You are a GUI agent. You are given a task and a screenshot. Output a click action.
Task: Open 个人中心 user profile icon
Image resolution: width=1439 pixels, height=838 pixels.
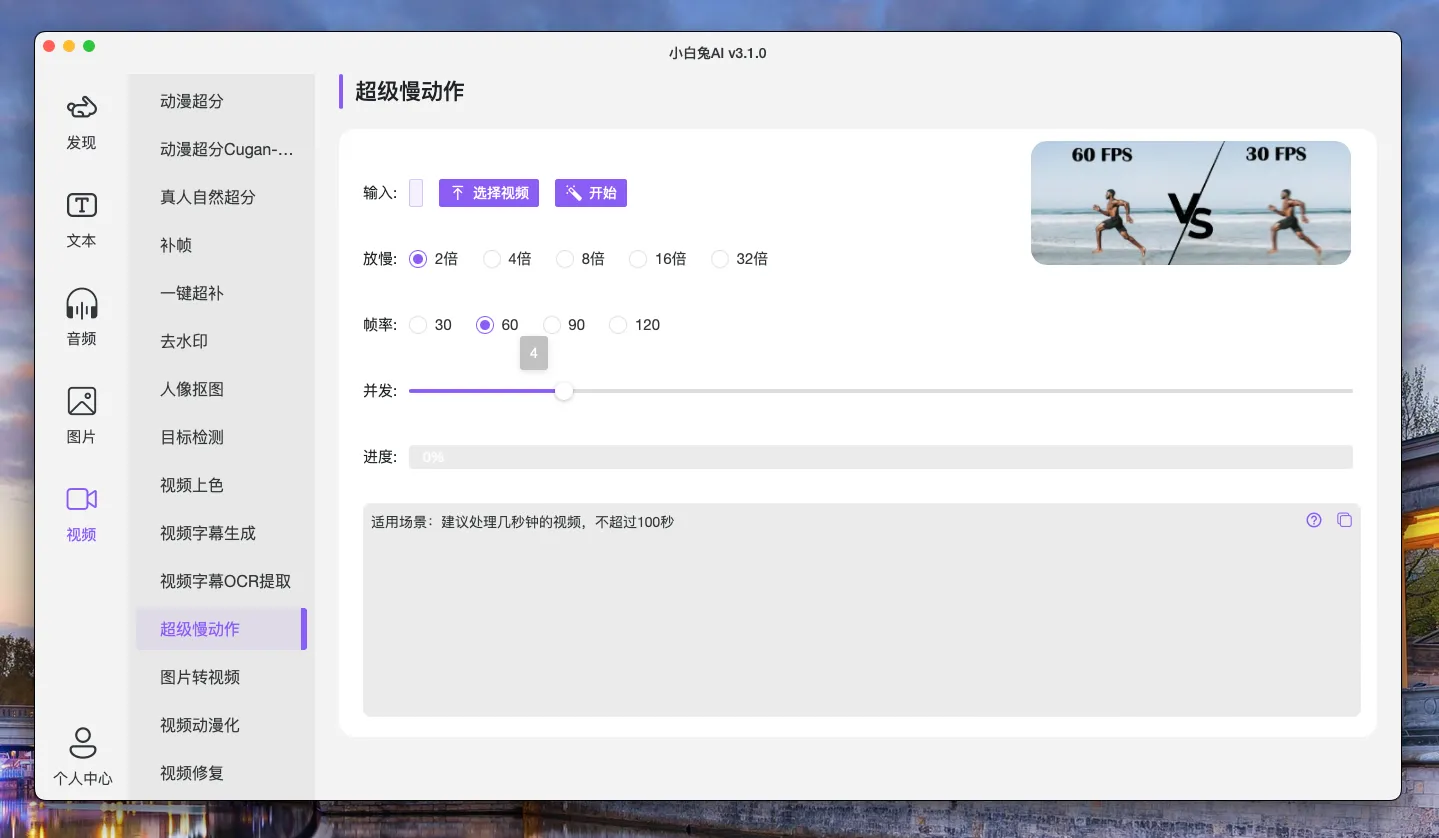(x=82, y=742)
